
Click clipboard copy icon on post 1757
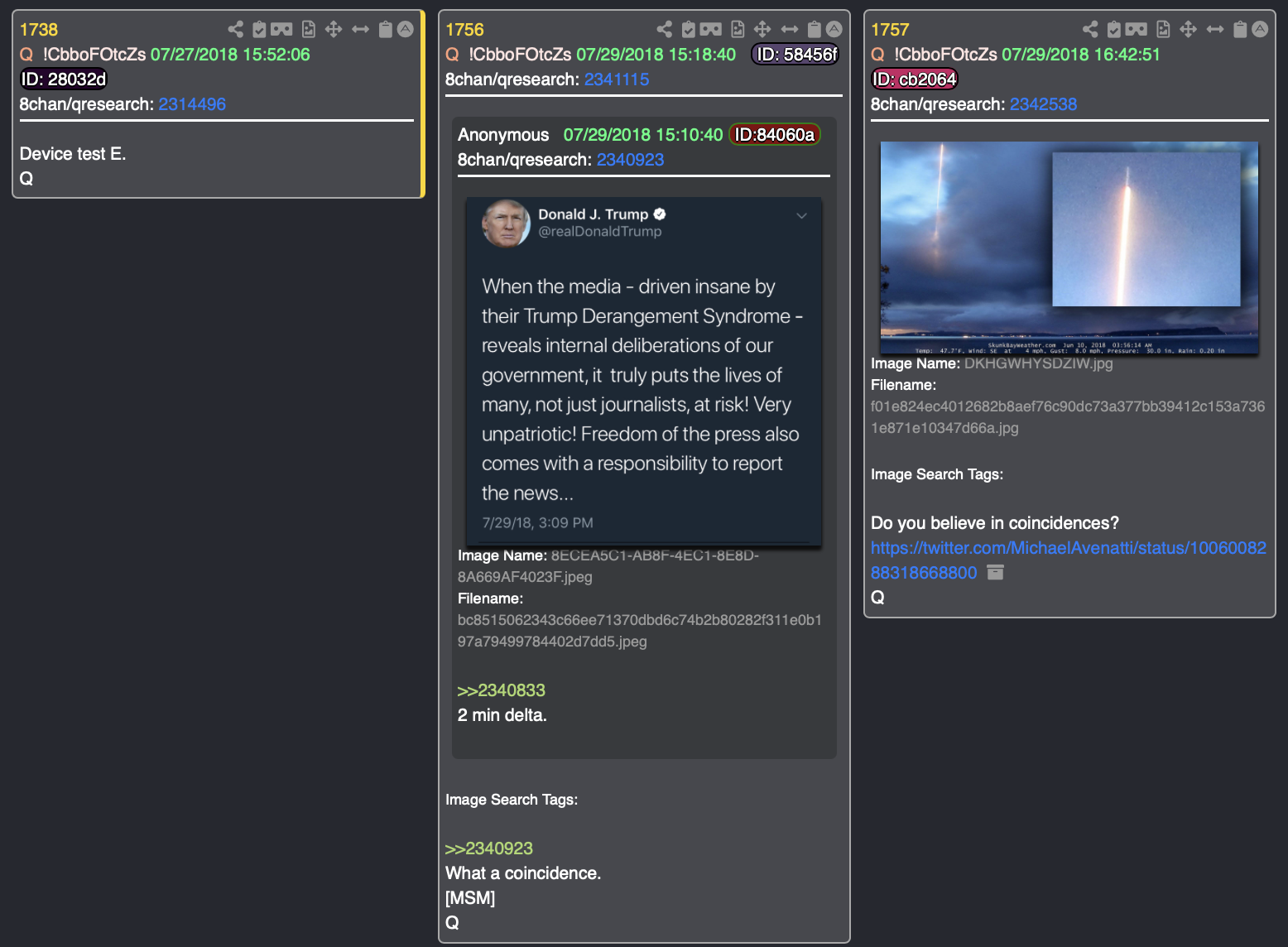click(1239, 30)
